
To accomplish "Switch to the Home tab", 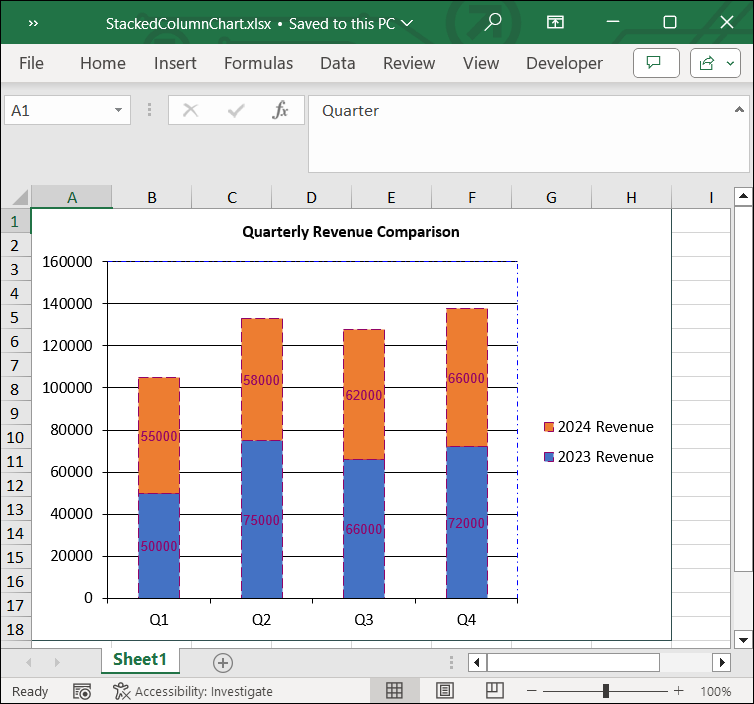I will coord(103,63).
